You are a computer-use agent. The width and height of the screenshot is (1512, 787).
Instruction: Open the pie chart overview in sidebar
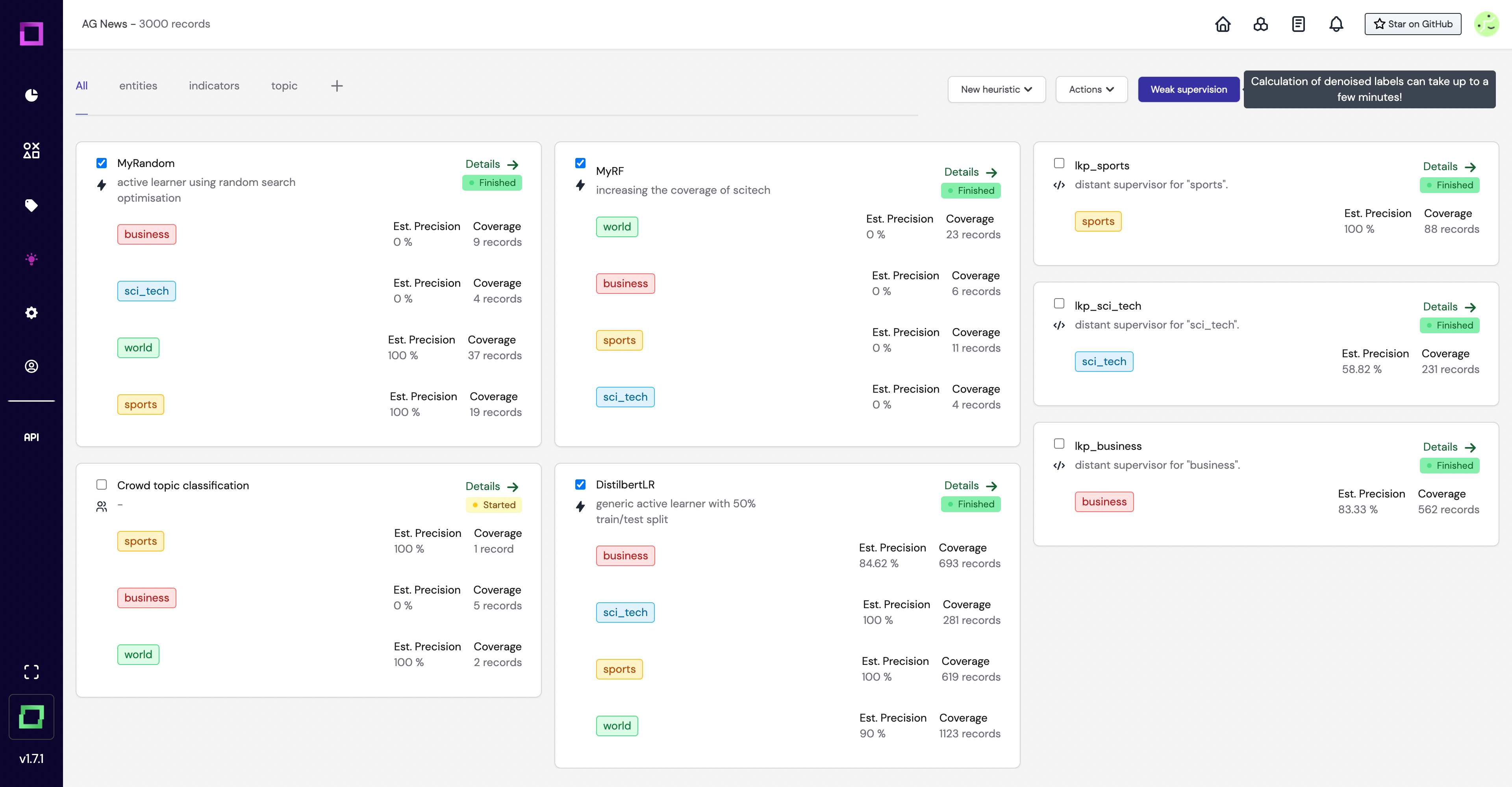click(x=31, y=95)
